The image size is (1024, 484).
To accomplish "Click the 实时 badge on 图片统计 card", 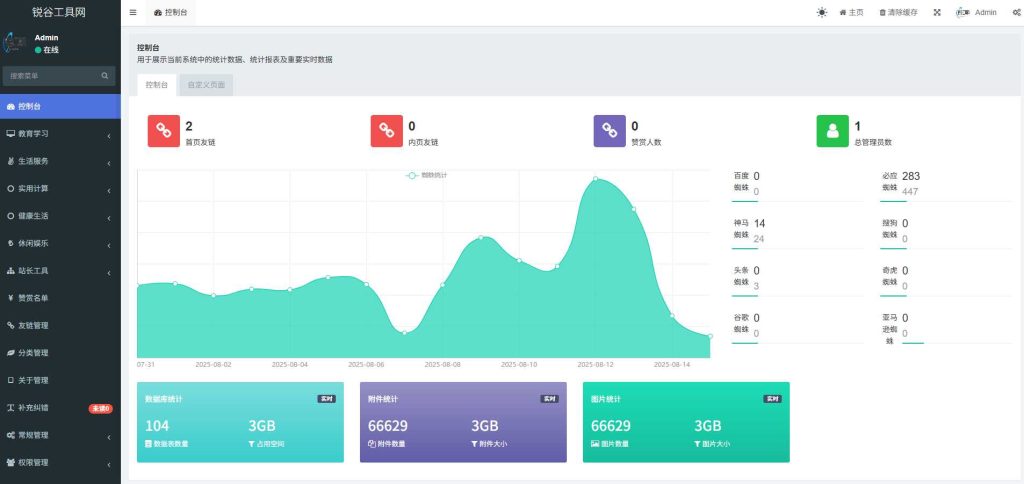I will (x=773, y=399).
